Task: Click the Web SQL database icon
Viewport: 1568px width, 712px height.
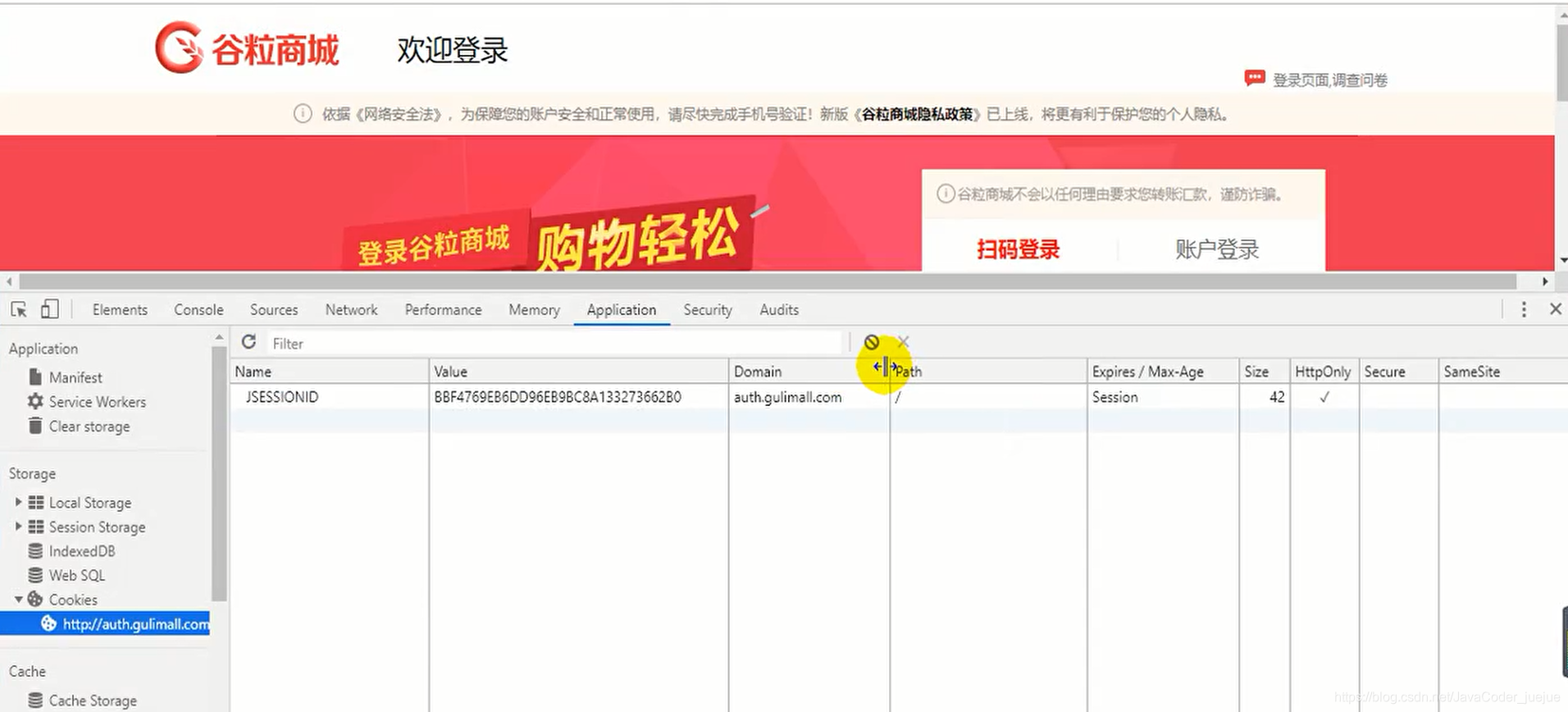Action: [35, 575]
